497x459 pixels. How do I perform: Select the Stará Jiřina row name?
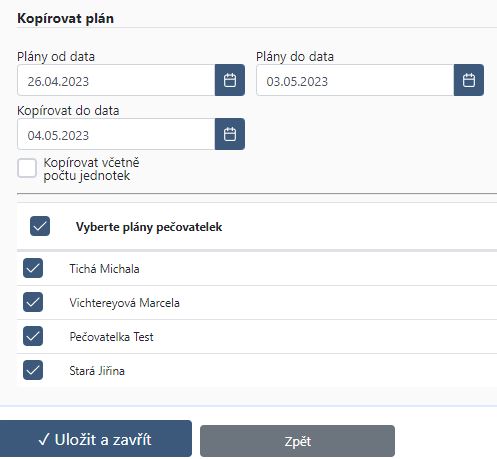click(97, 371)
